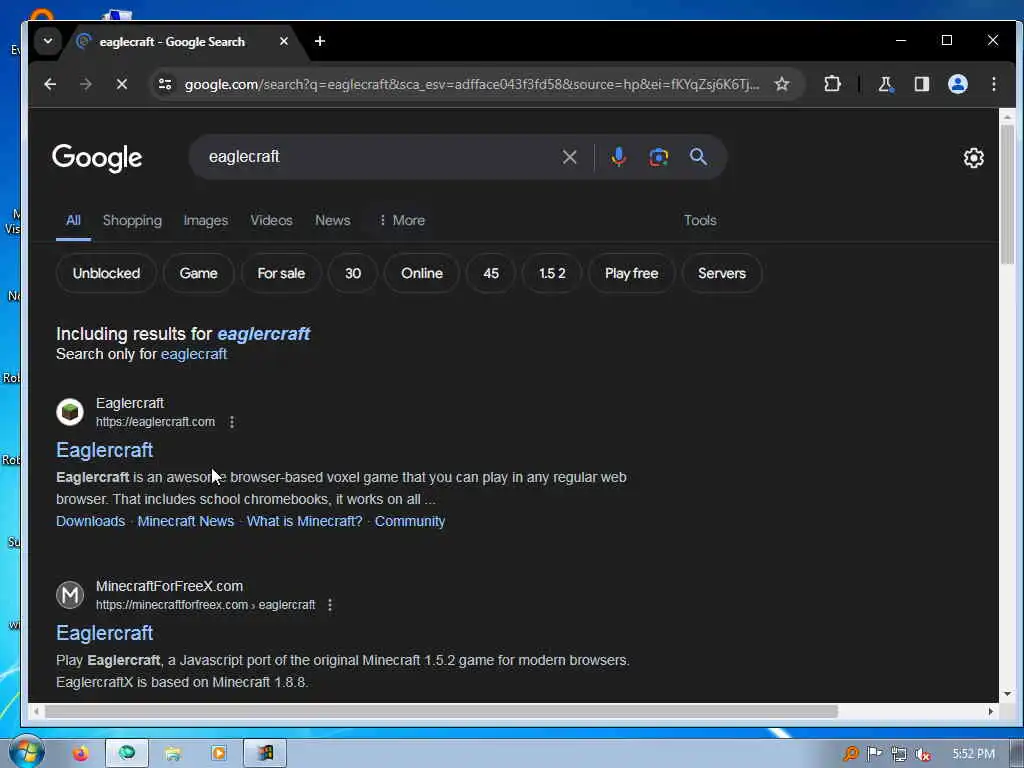The image size is (1024, 768).
Task: Open the Minecraft News sitelink
Action: pos(185,521)
